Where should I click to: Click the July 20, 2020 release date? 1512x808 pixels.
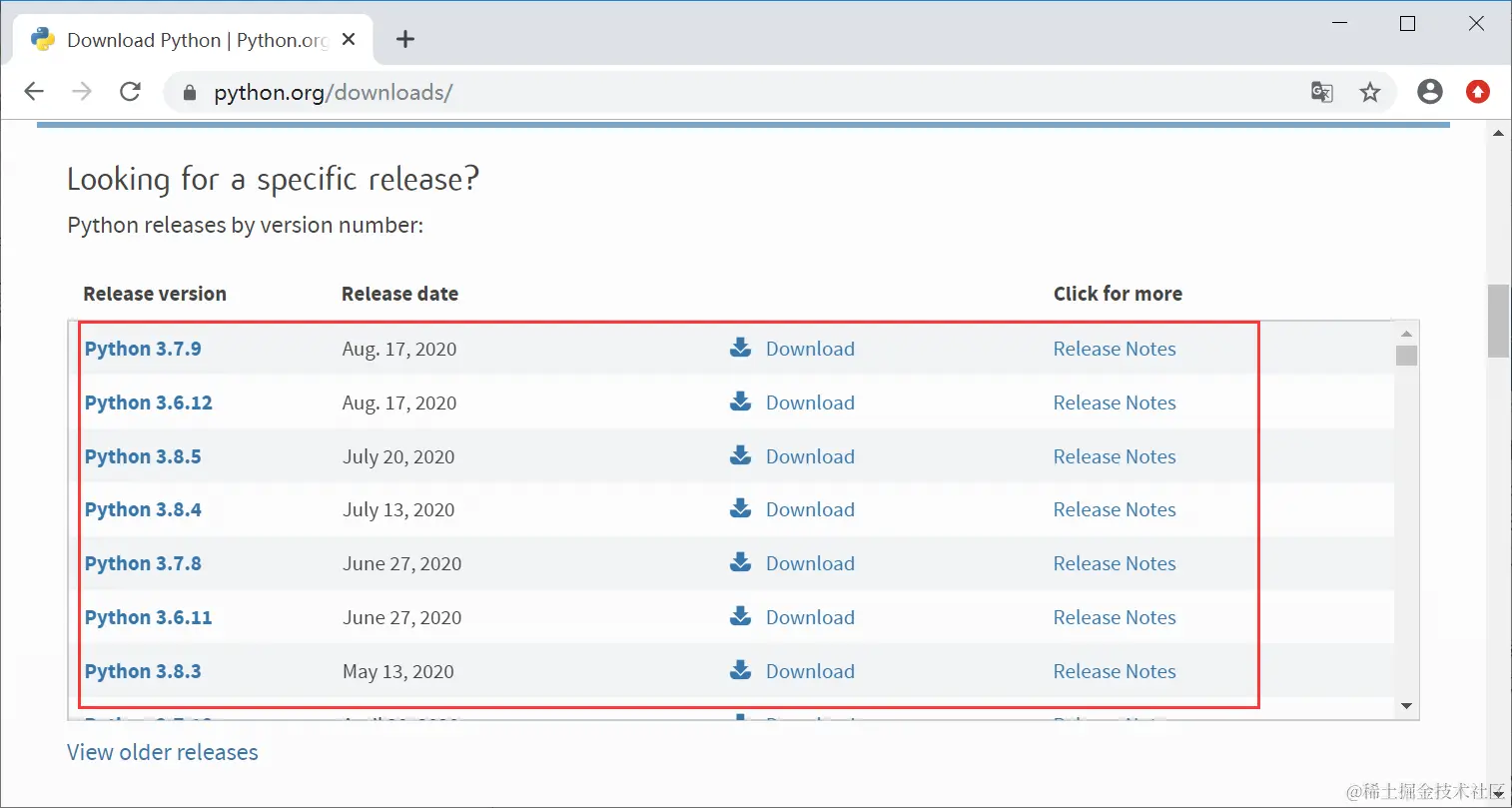398,456
